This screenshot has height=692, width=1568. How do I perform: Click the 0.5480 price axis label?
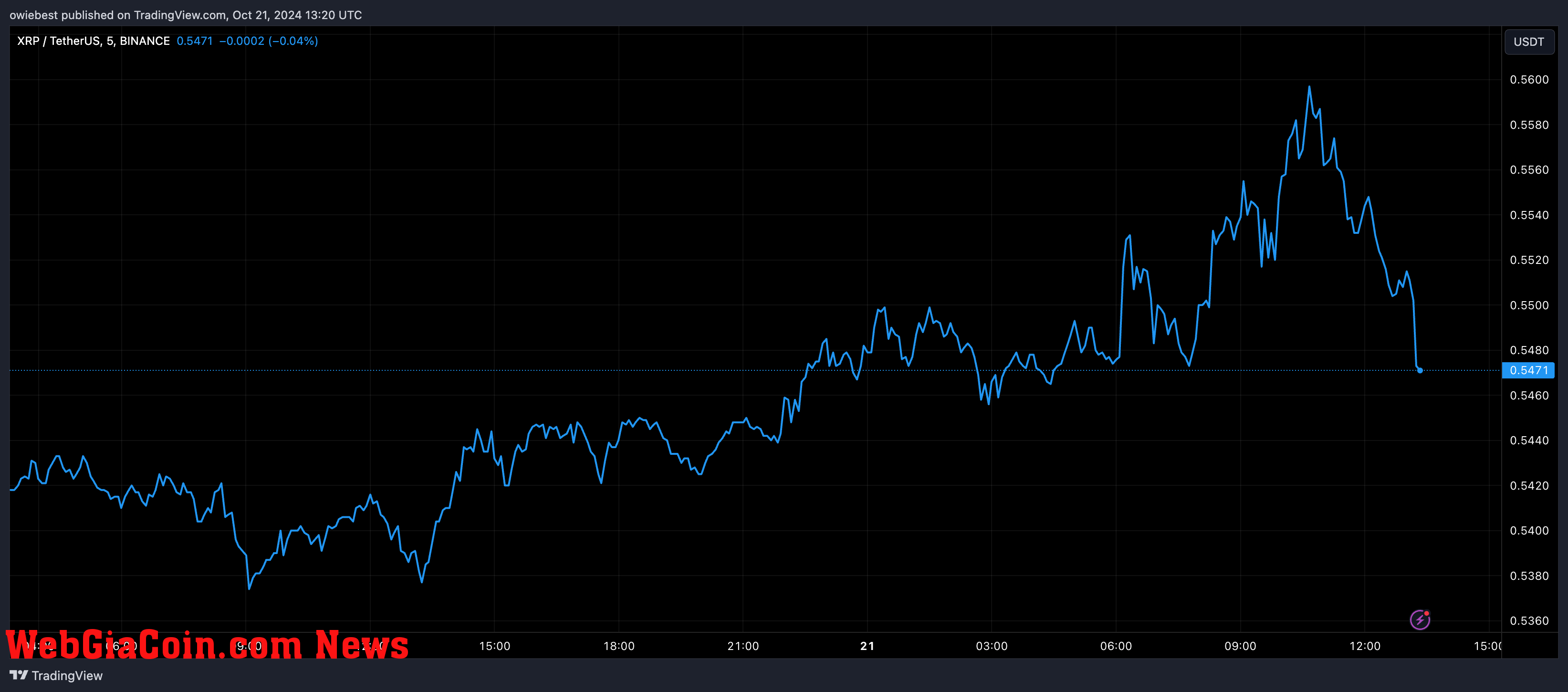click(x=1529, y=350)
